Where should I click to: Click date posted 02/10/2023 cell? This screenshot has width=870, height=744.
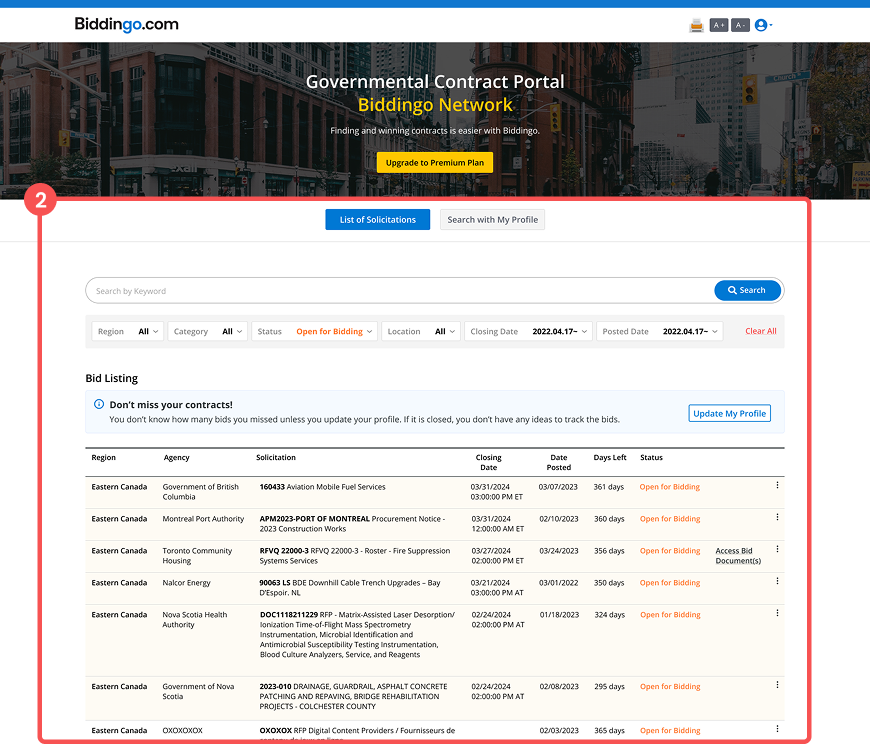click(x=559, y=519)
